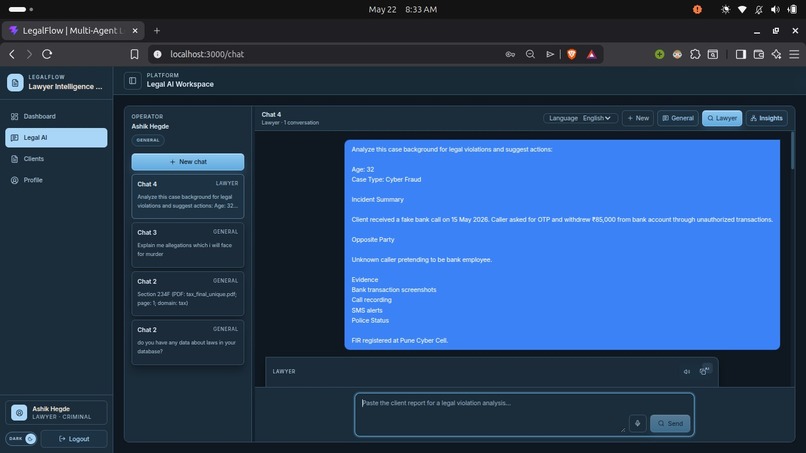Play the Lawyer response audio with the speaker icon

coord(687,372)
